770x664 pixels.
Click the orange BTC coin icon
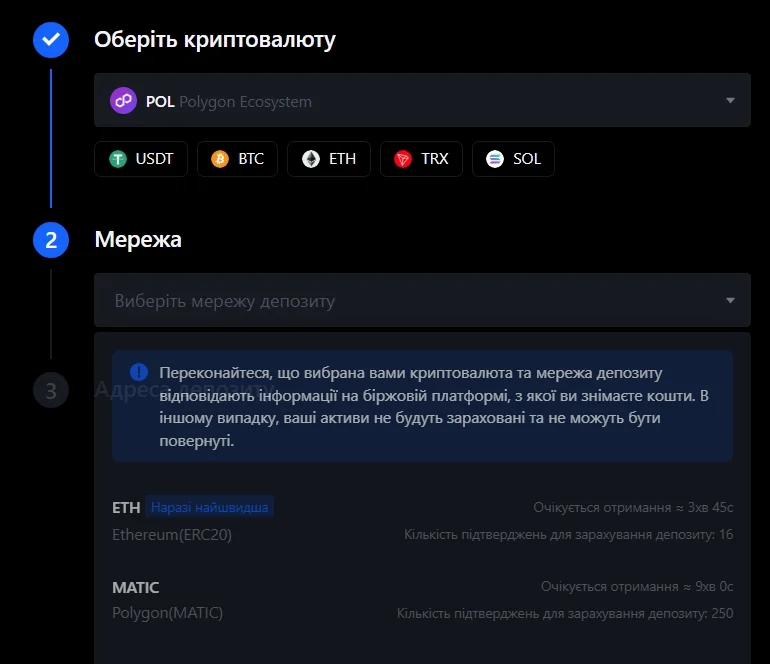click(220, 159)
